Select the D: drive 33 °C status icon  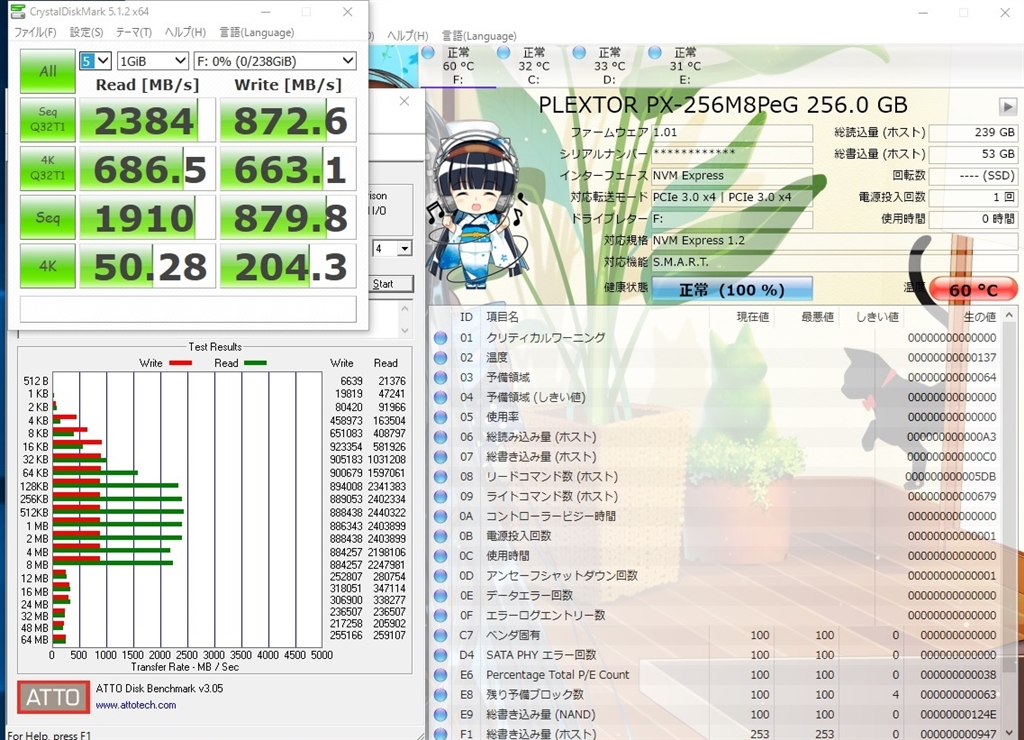609,66
